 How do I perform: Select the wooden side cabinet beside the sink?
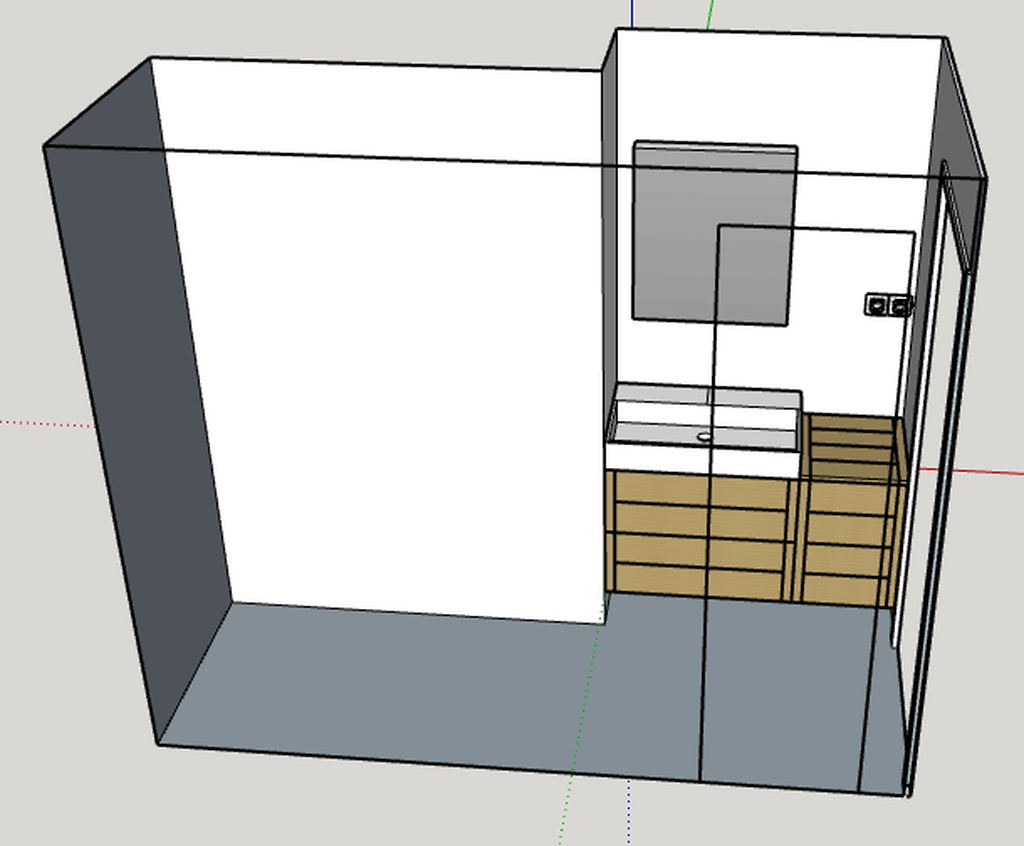[x=851, y=510]
